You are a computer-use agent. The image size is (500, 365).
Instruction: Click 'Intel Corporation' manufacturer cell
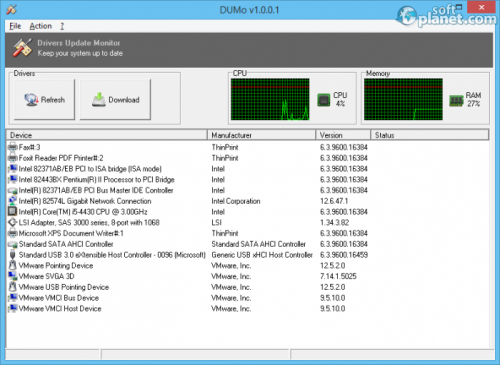coord(236,201)
